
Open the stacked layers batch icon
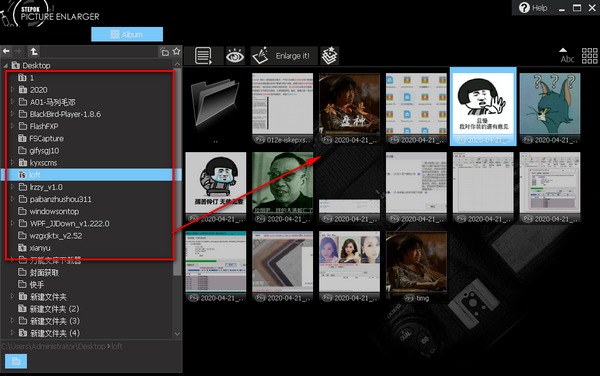pos(329,56)
